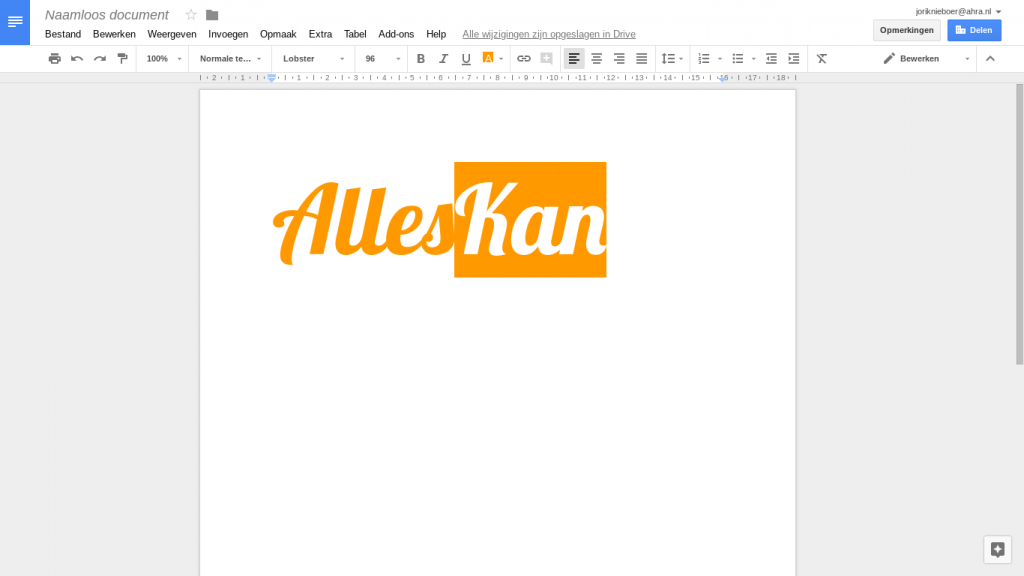Click the clear formatting icon
The image size is (1024, 576).
click(821, 59)
